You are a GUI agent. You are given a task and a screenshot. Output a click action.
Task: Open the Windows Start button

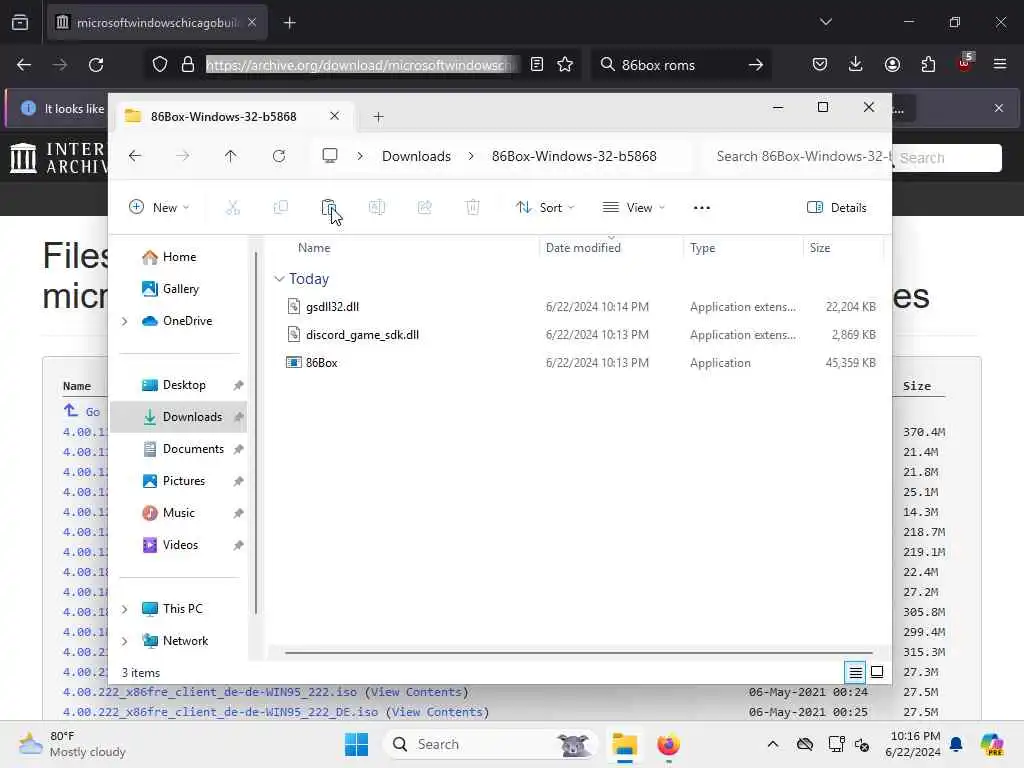357,744
